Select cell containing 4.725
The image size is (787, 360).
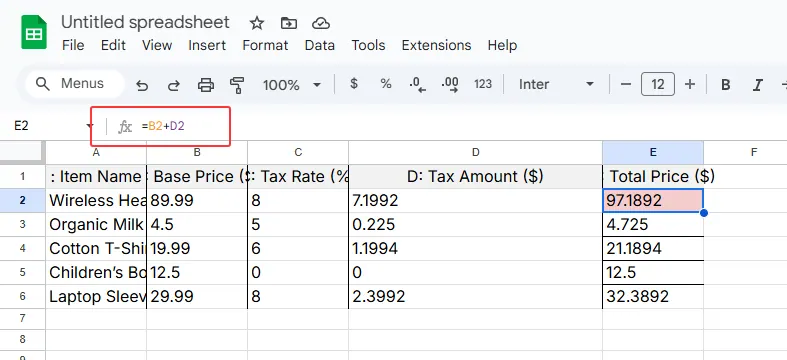(x=653, y=224)
